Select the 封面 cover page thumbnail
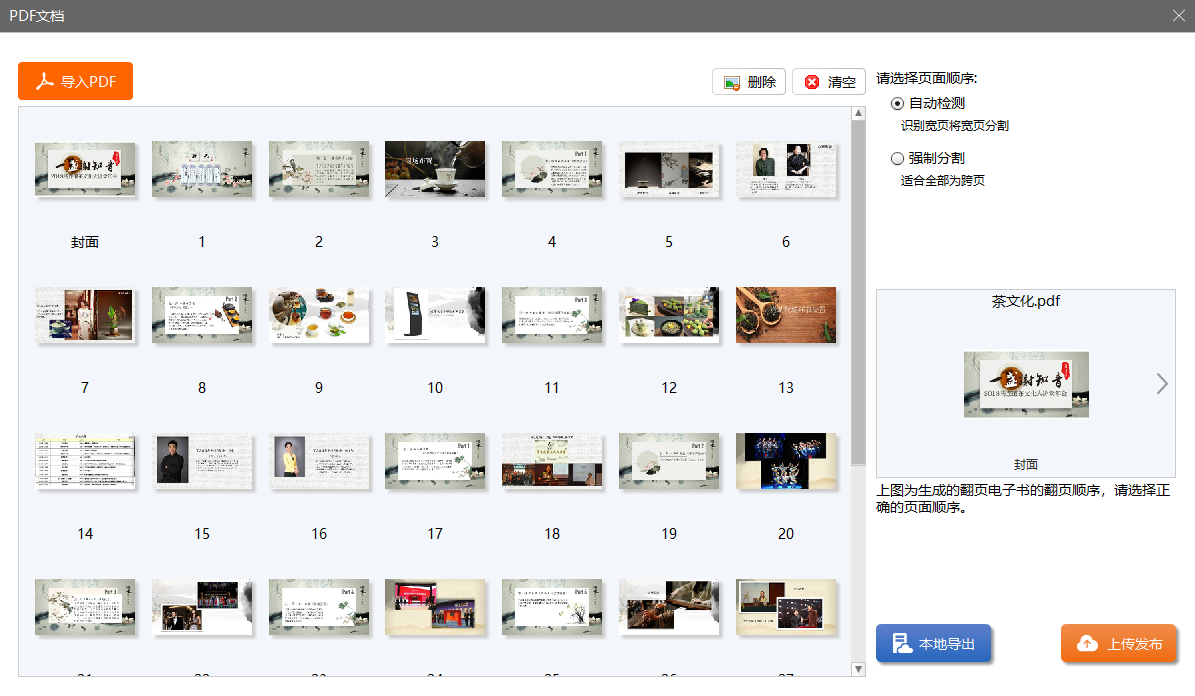Screen dimensions: 1195x696 pyautogui.click(x=85, y=169)
